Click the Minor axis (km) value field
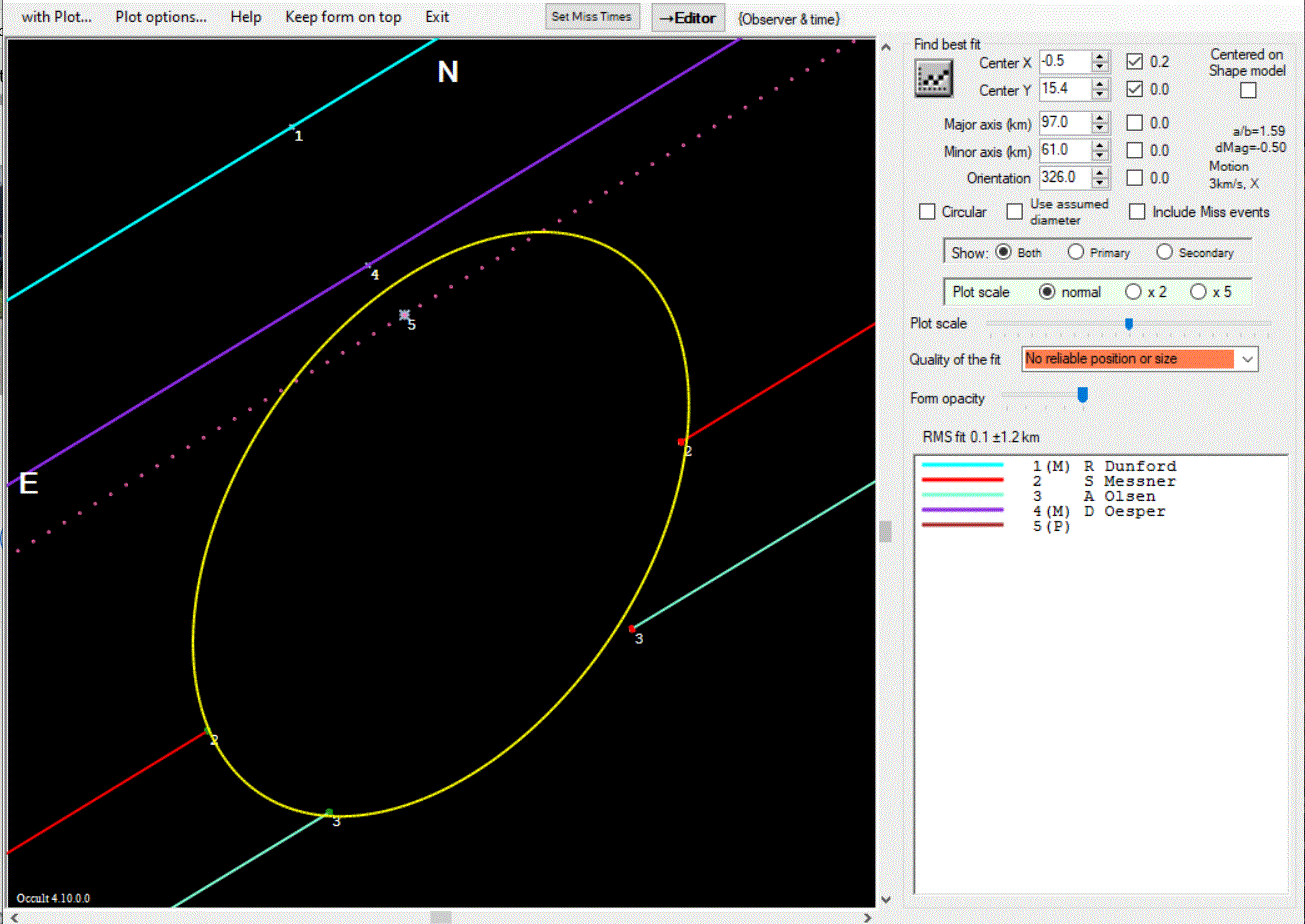The image size is (1305, 924). (1065, 150)
